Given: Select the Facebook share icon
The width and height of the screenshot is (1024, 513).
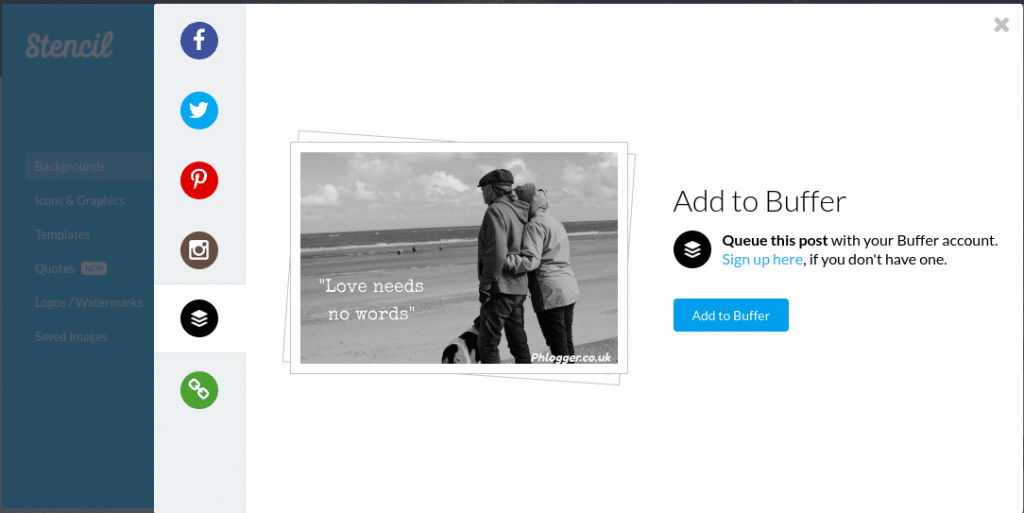Looking at the screenshot, I should [199, 40].
